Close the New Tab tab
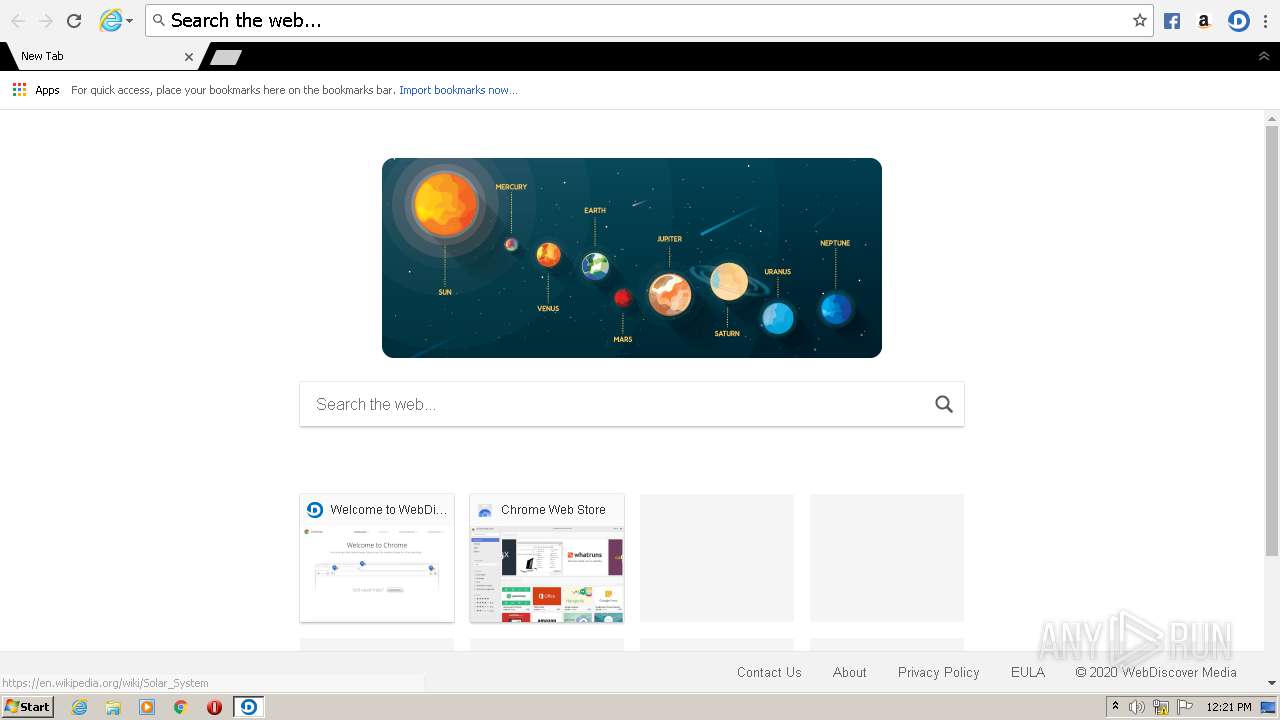 [189, 57]
